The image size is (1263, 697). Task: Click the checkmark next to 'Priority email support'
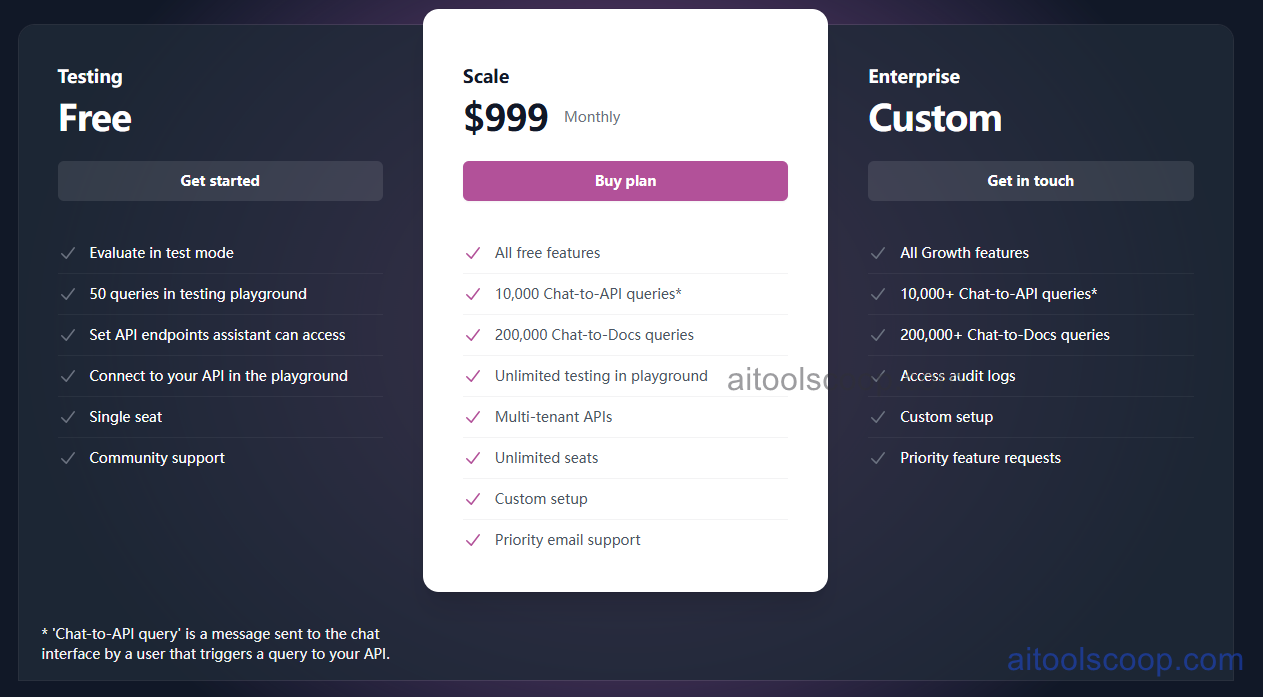[x=473, y=540]
